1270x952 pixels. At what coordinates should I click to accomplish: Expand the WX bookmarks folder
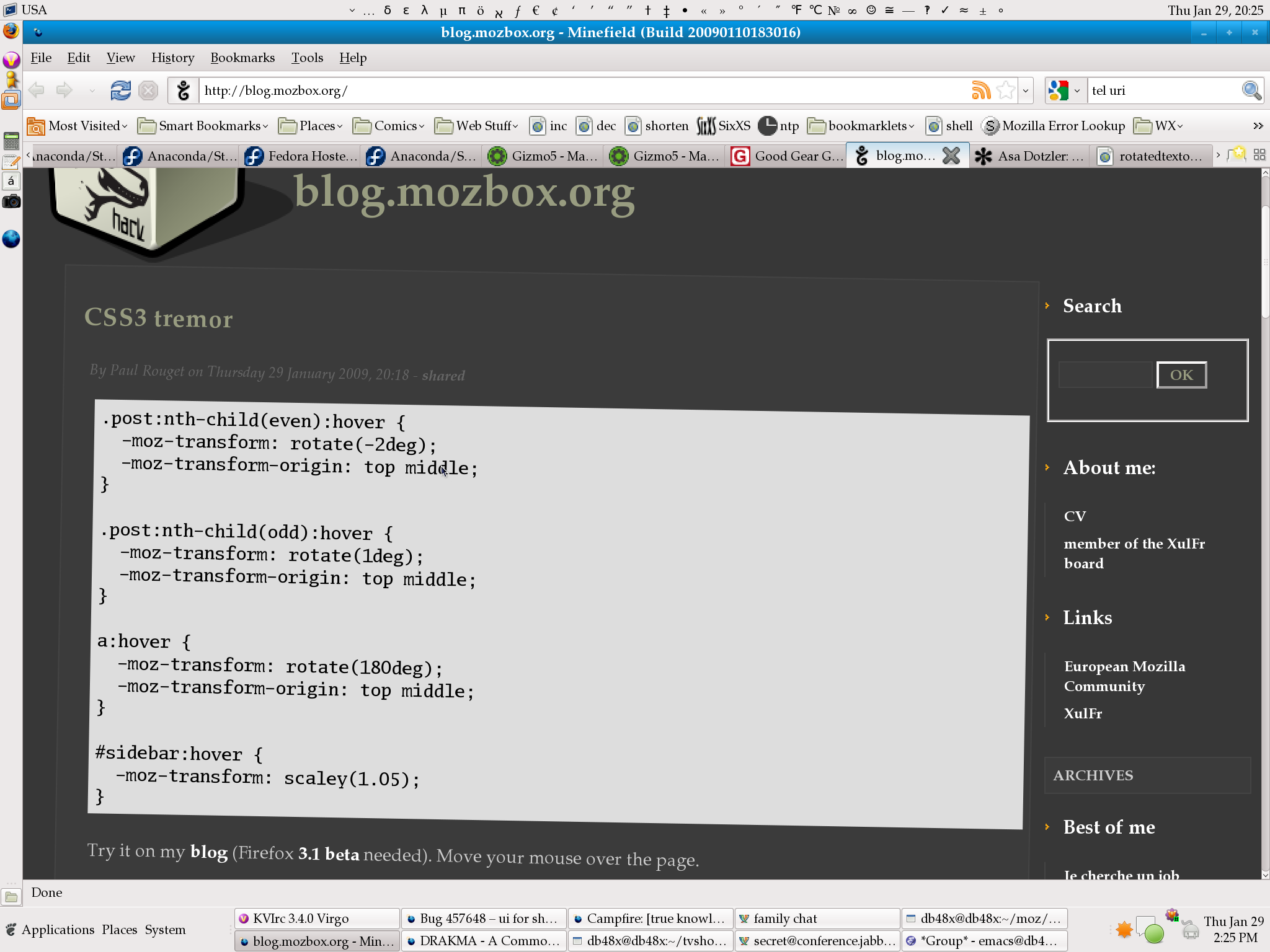(1158, 126)
